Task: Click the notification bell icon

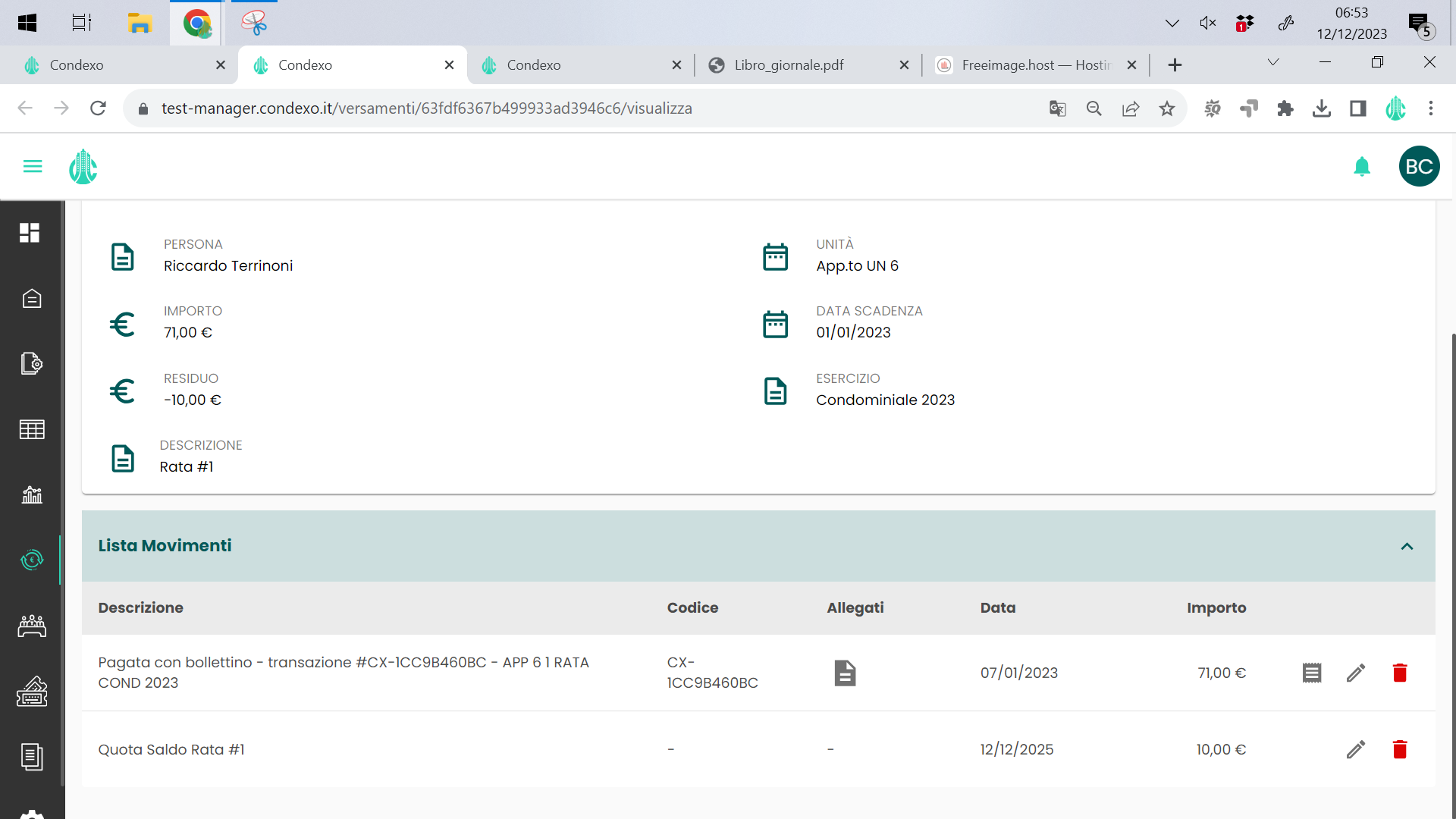Action: (x=1362, y=166)
